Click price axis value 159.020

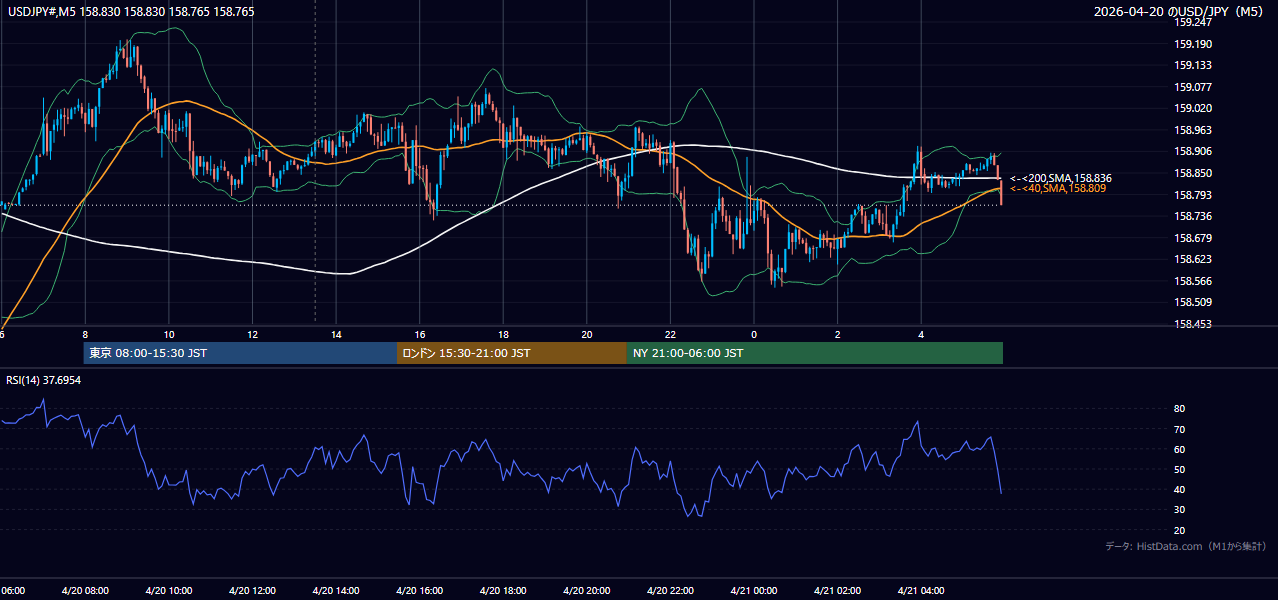tap(1193, 108)
